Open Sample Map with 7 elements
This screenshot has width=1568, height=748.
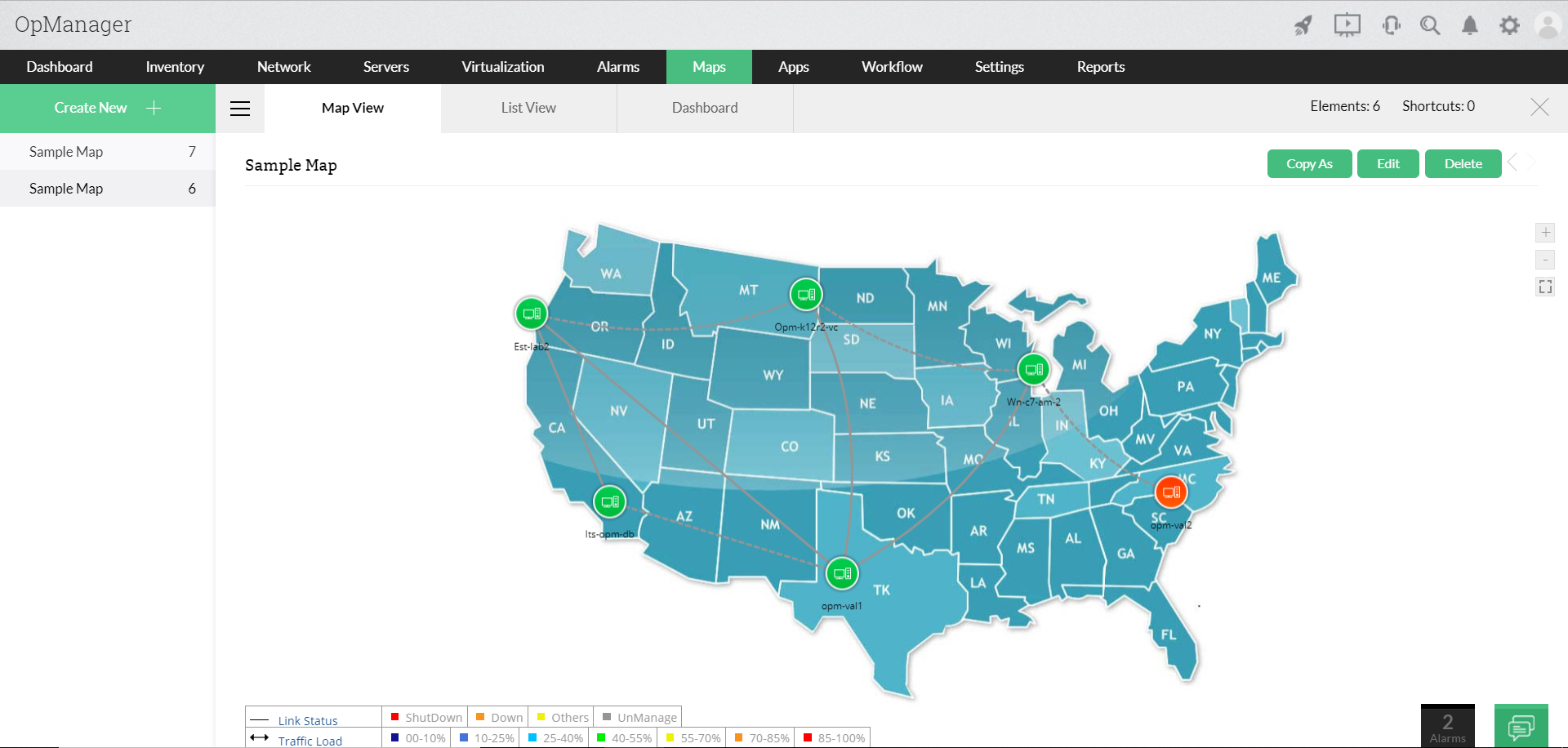coord(108,152)
